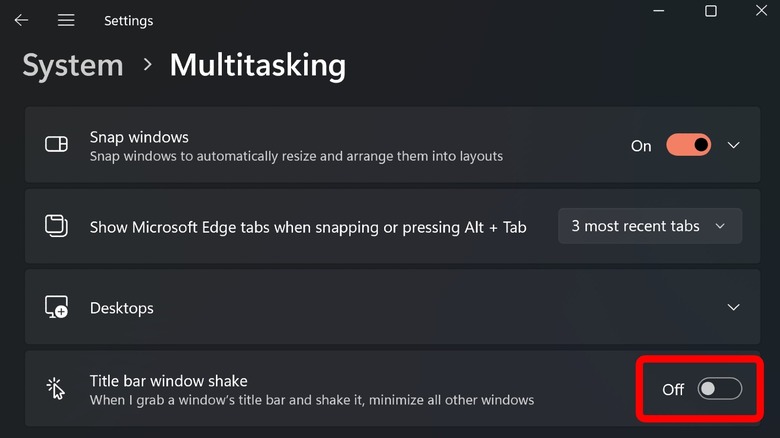
Task: Click the Snap windows row title
Action: 139,137
